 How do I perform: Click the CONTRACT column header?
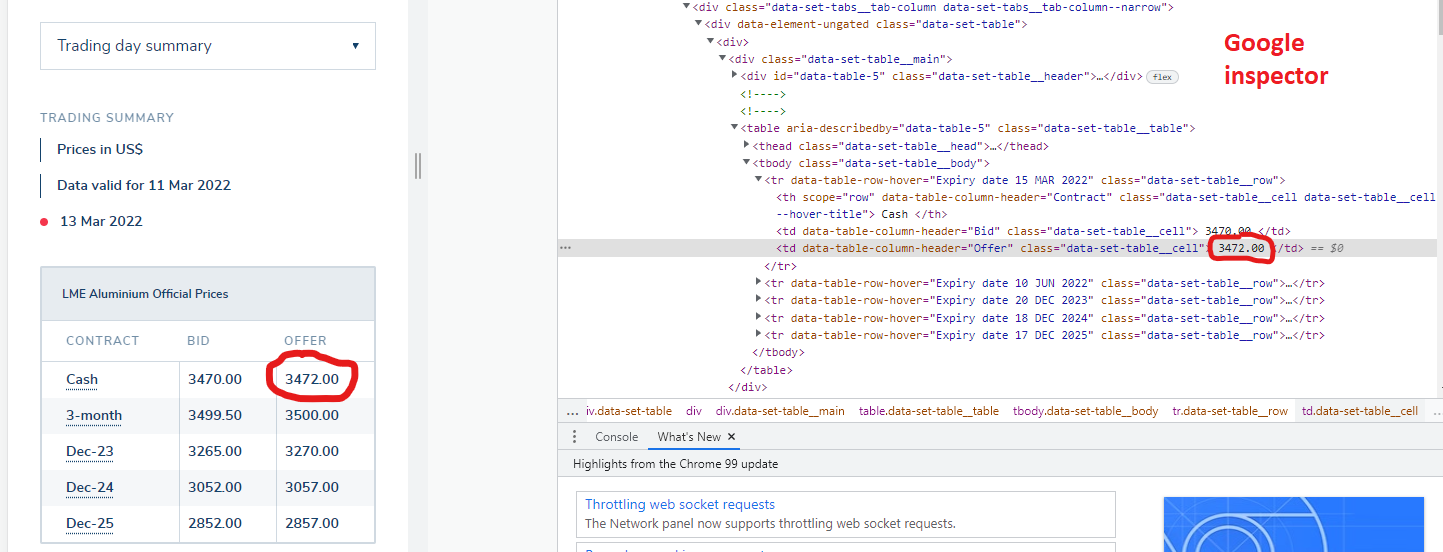[x=102, y=341]
